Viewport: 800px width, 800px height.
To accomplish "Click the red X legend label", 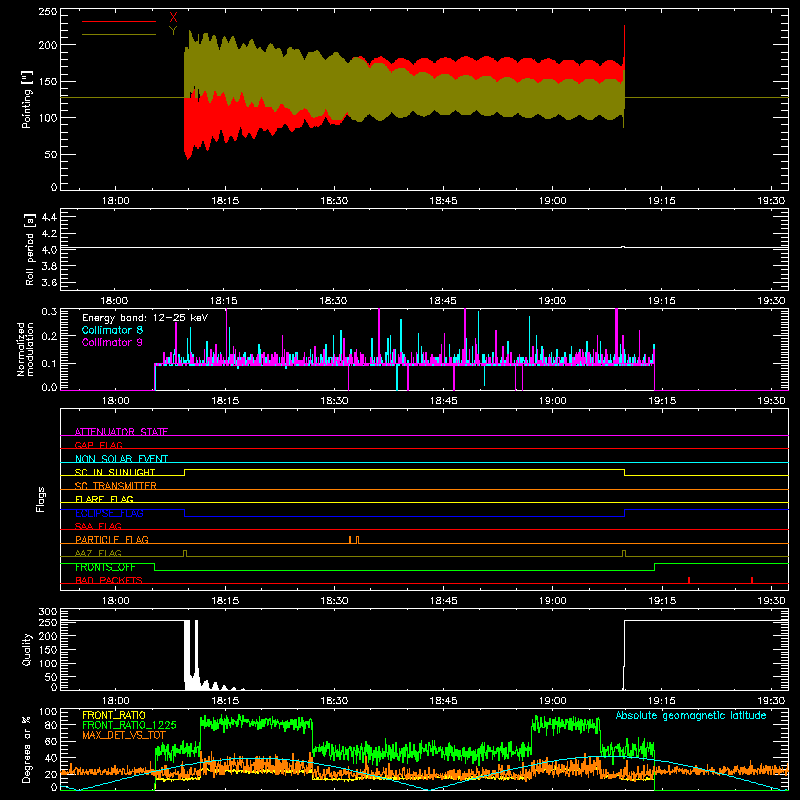I will (173, 18).
